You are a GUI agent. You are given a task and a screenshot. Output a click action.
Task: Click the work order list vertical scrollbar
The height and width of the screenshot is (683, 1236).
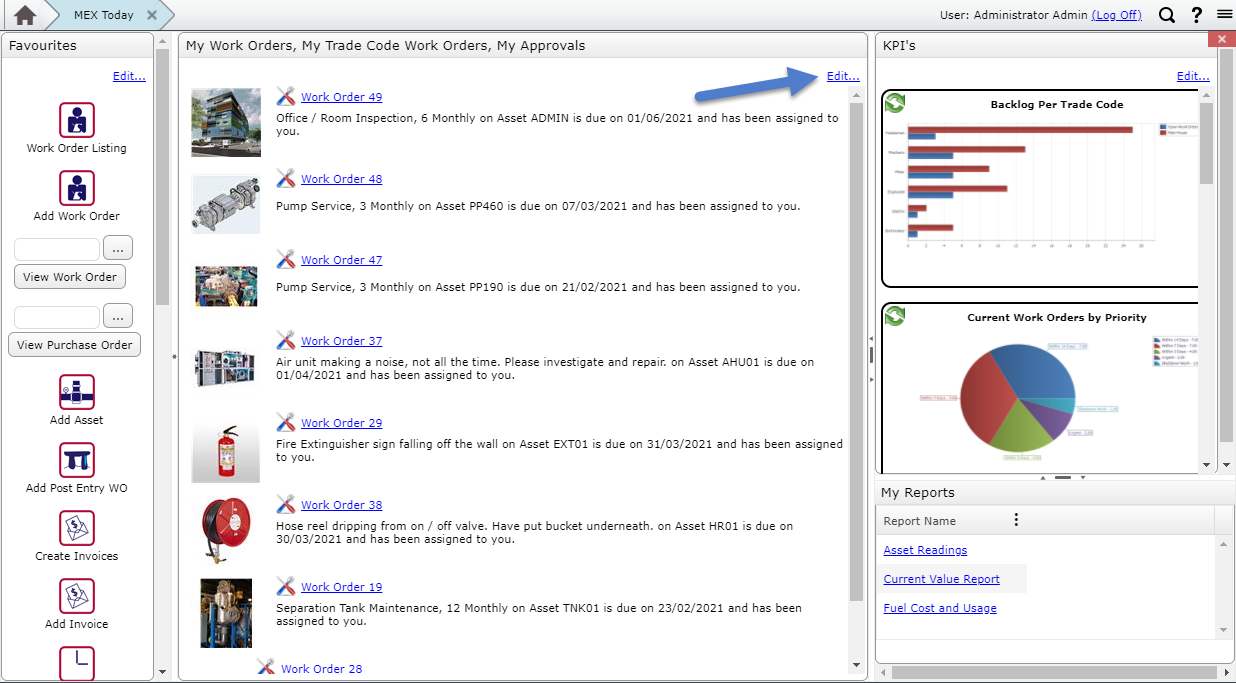point(855,350)
